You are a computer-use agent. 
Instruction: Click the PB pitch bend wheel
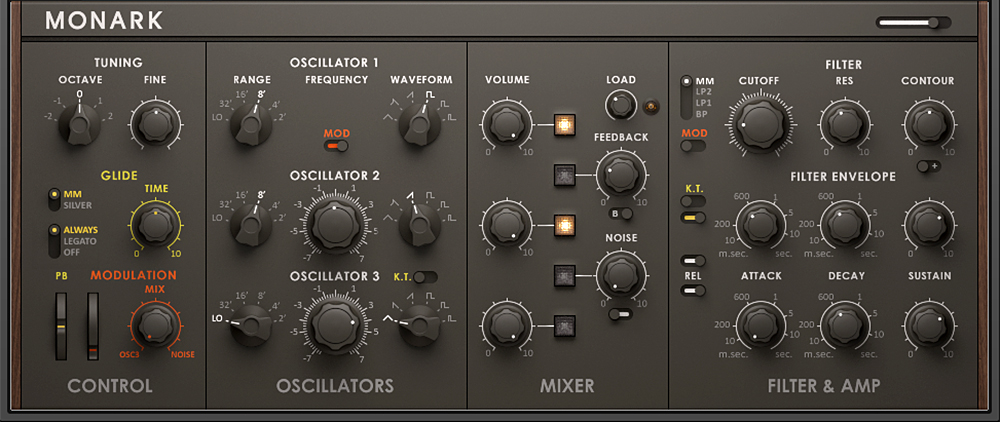(x=61, y=326)
